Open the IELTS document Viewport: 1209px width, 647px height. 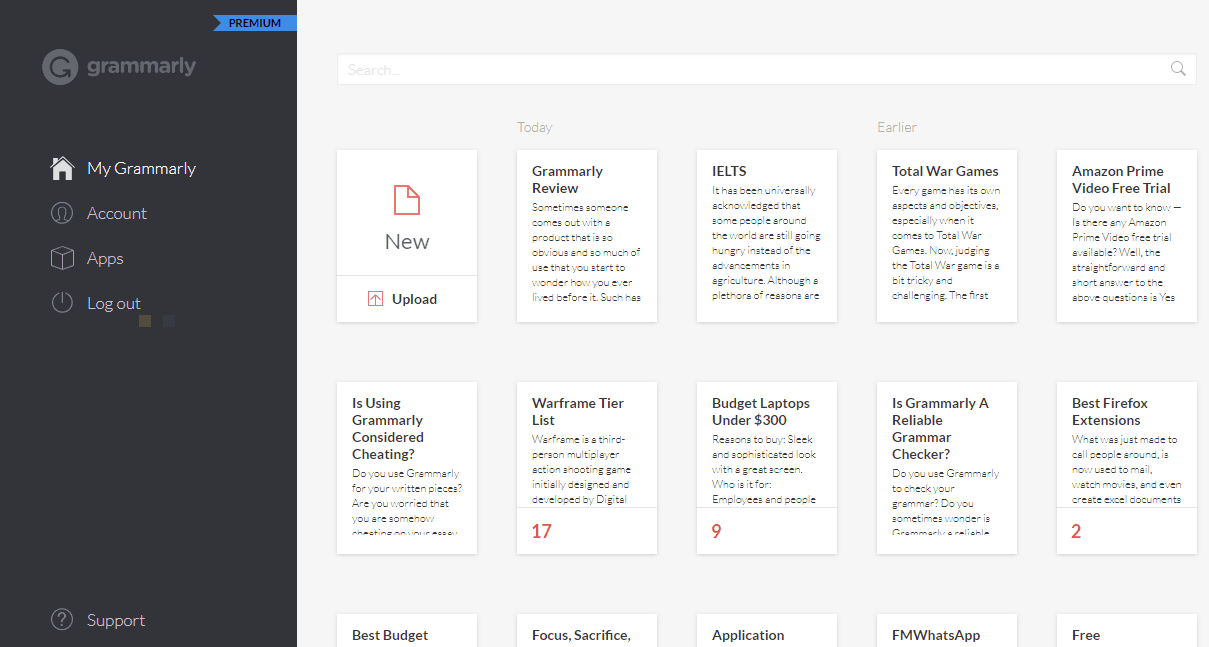pos(767,236)
